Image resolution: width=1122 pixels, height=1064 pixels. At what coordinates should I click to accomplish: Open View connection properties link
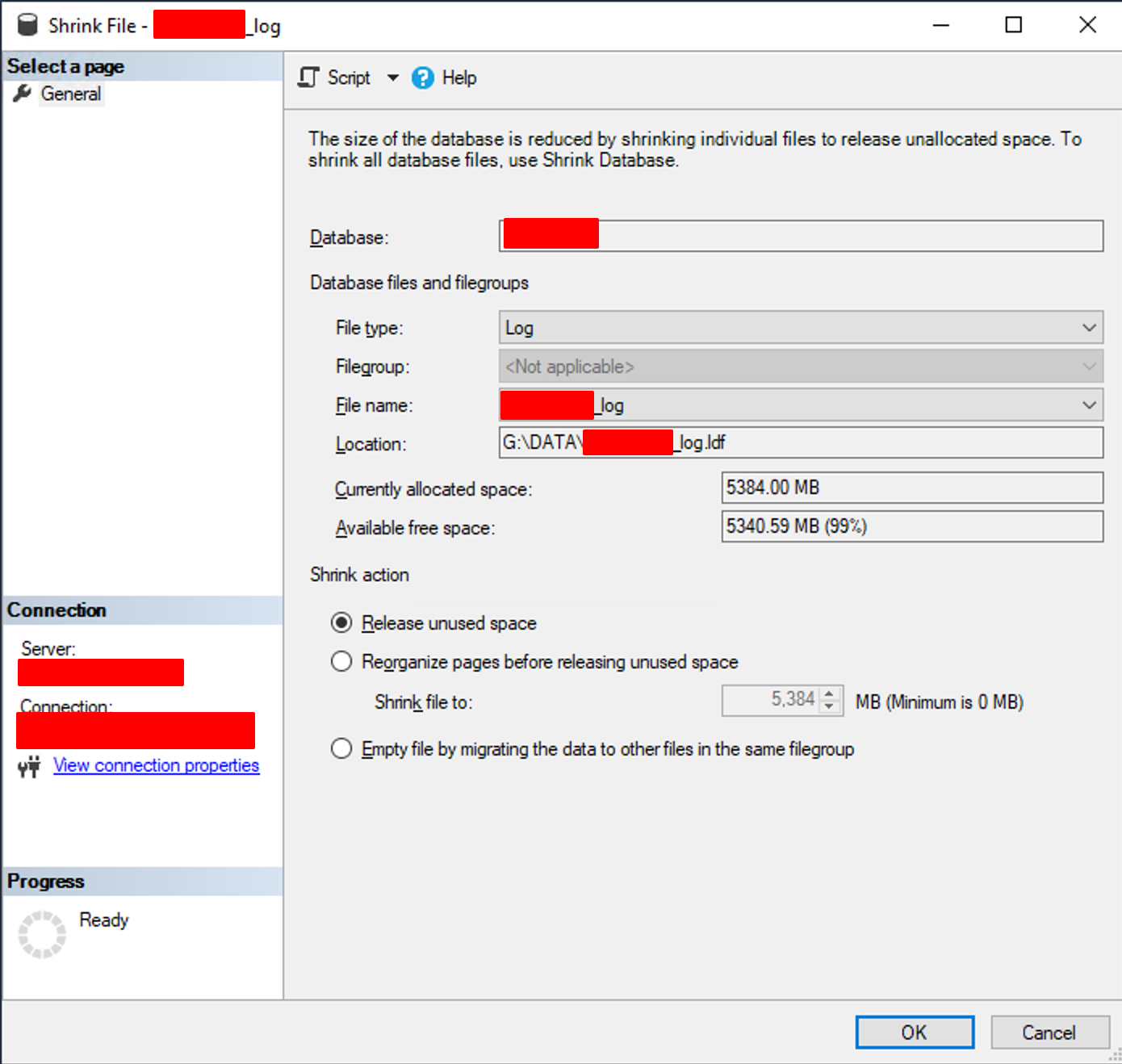(x=156, y=765)
